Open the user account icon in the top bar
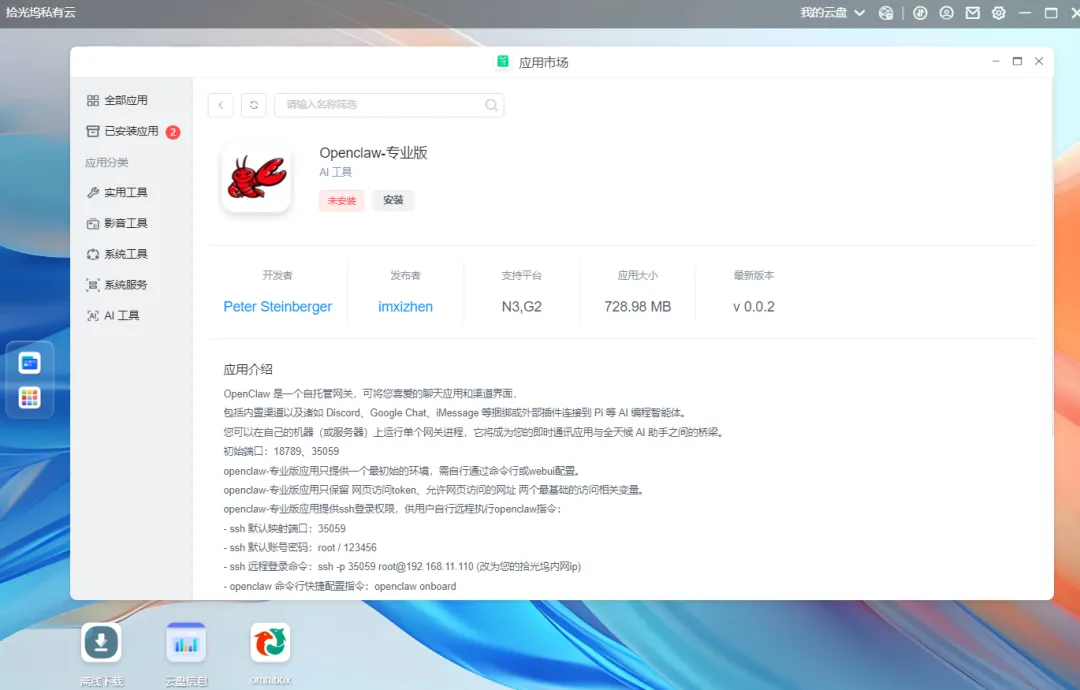1080x690 pixels. pyautogui.click(x=946, y=13)
